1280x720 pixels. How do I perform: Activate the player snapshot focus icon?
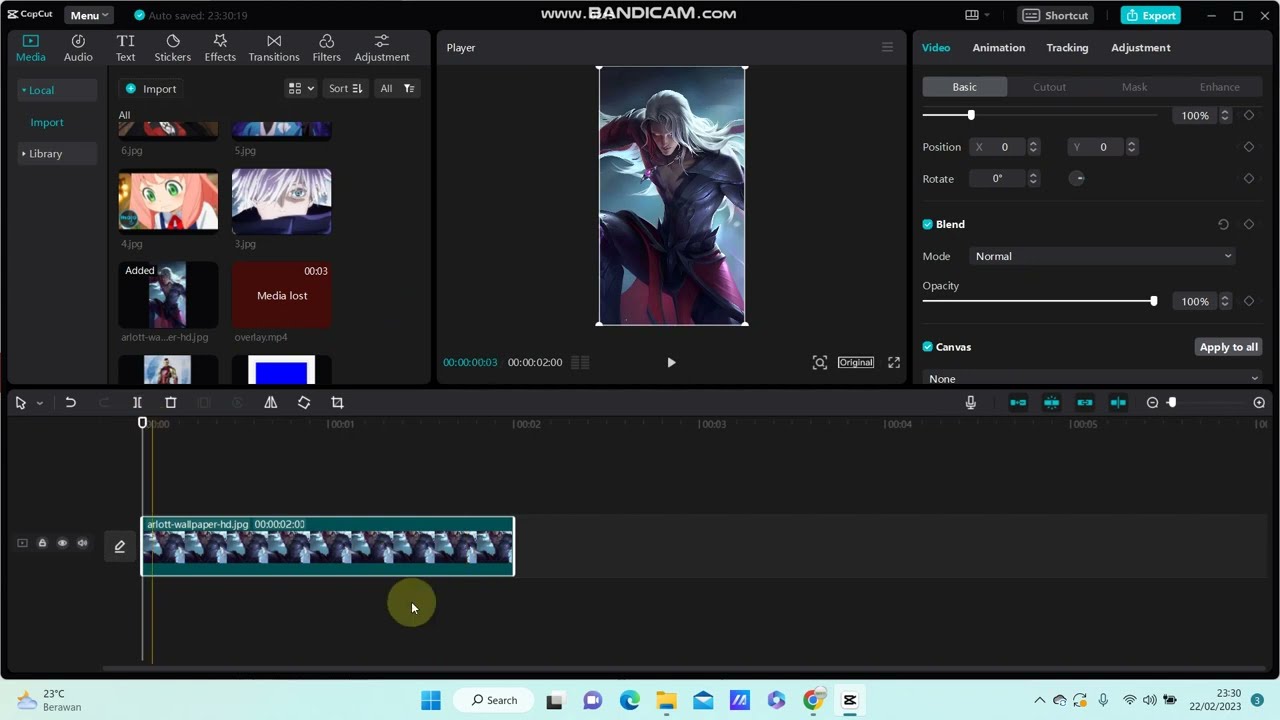point(820,362)
